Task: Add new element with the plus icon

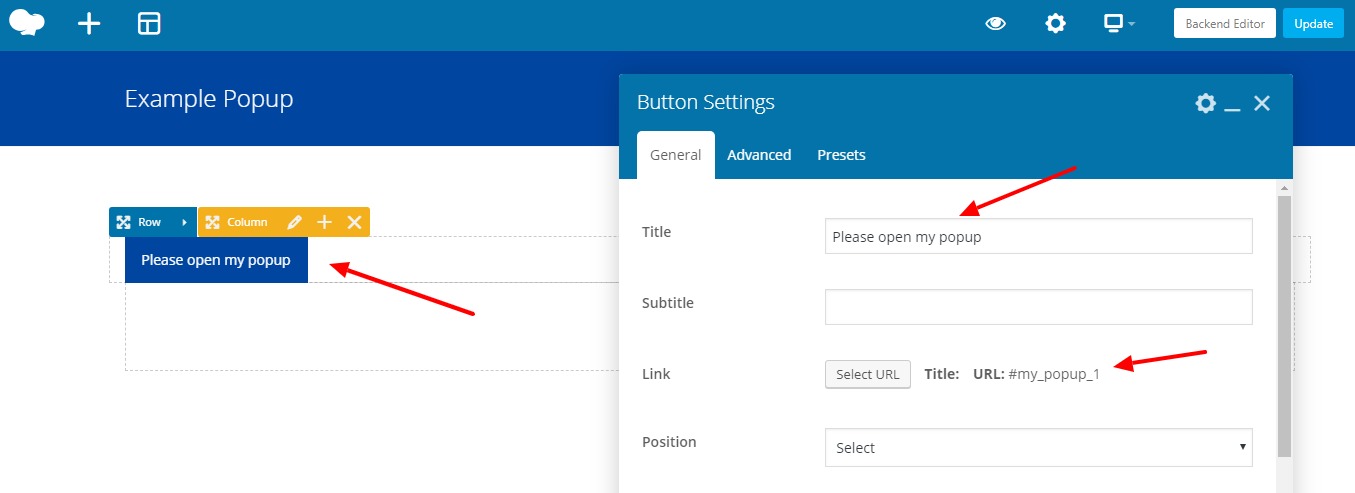Action: tap(90, 24)
